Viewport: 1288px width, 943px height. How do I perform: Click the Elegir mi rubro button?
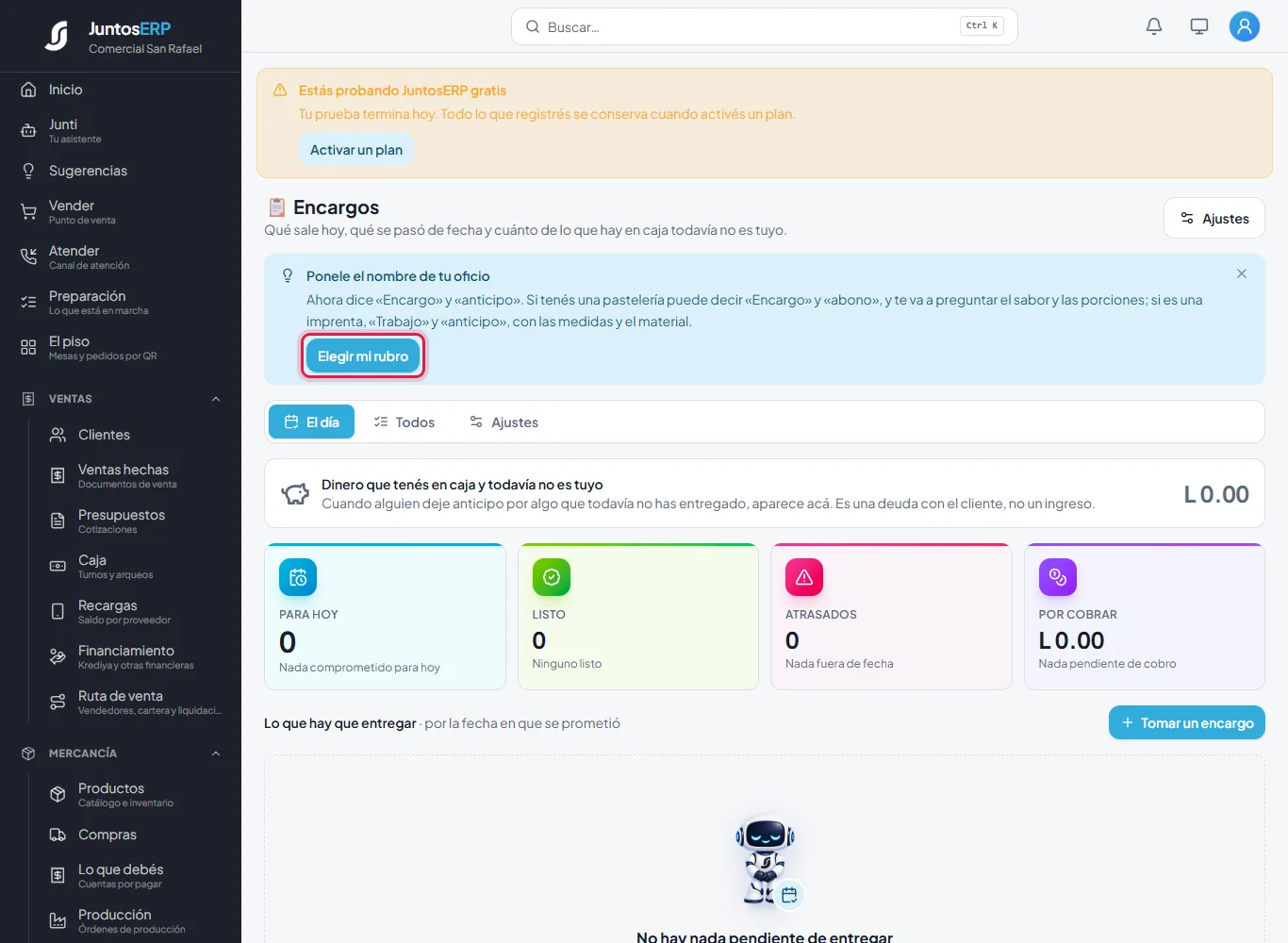363,356
